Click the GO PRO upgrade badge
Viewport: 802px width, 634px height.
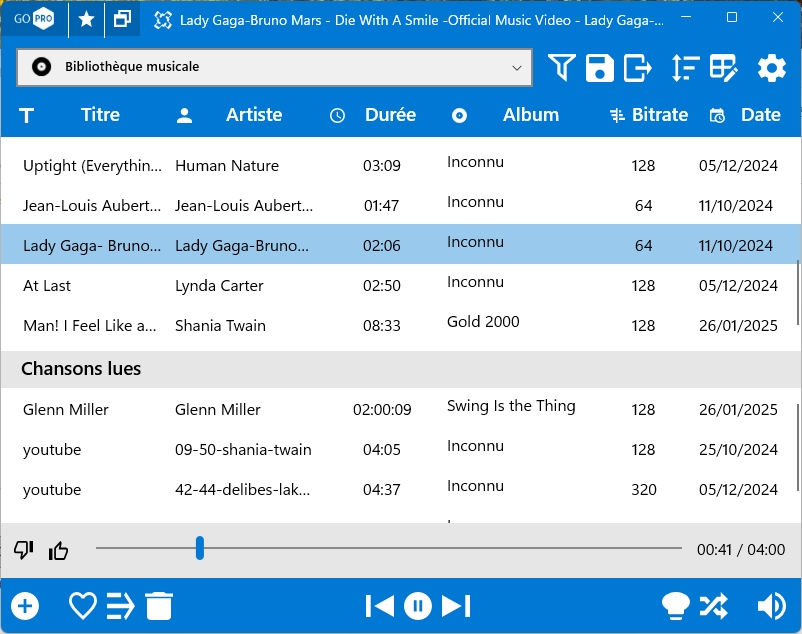point(34,19)
